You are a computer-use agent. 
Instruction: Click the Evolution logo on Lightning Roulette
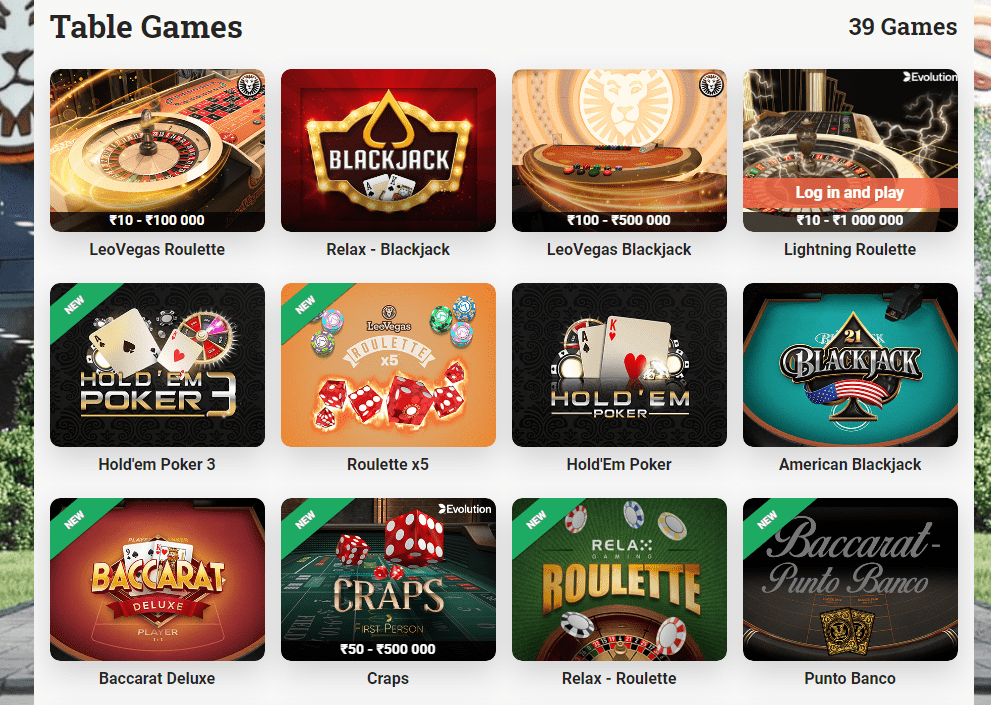coord(929,77)
